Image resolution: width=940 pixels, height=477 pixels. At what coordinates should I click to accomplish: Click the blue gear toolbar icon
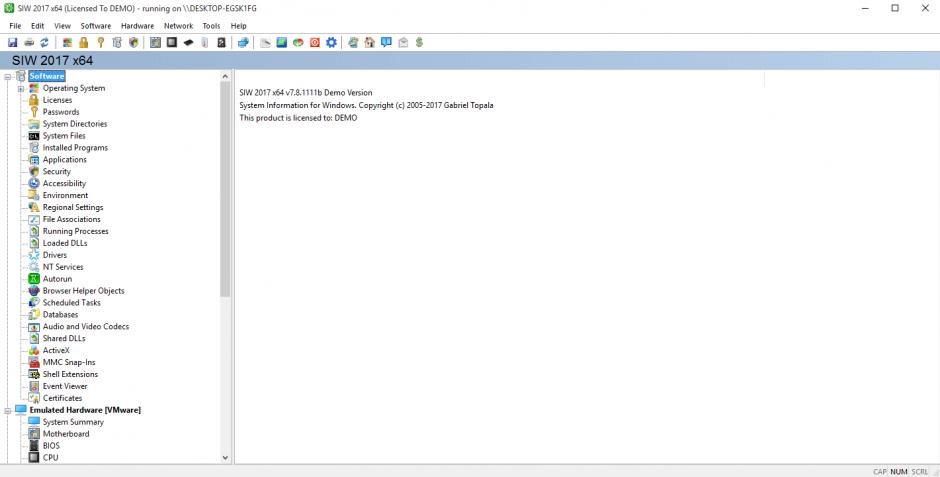[x=331, y=43]
